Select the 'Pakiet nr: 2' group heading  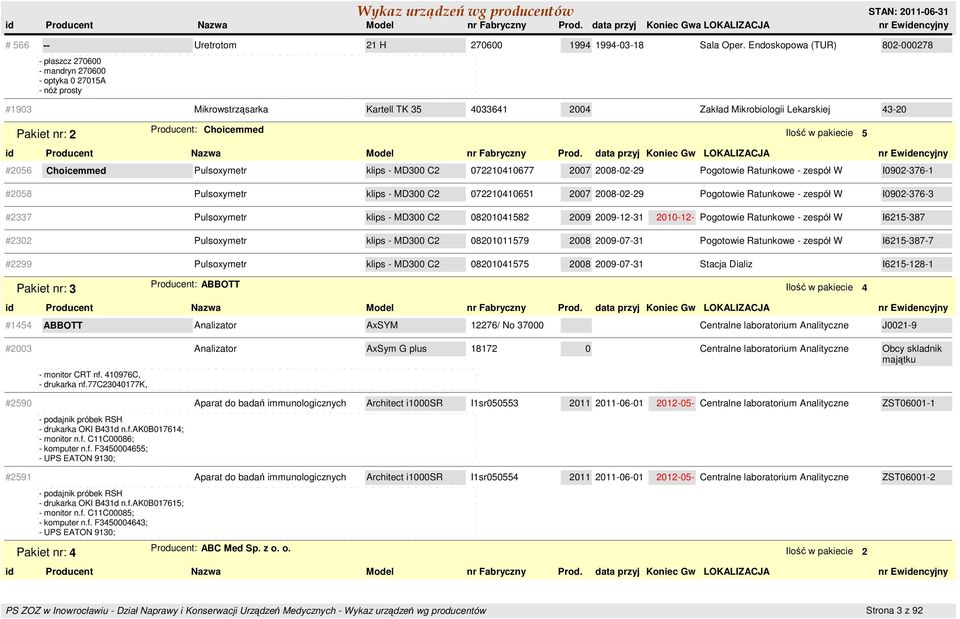click(x=46, y=134)
